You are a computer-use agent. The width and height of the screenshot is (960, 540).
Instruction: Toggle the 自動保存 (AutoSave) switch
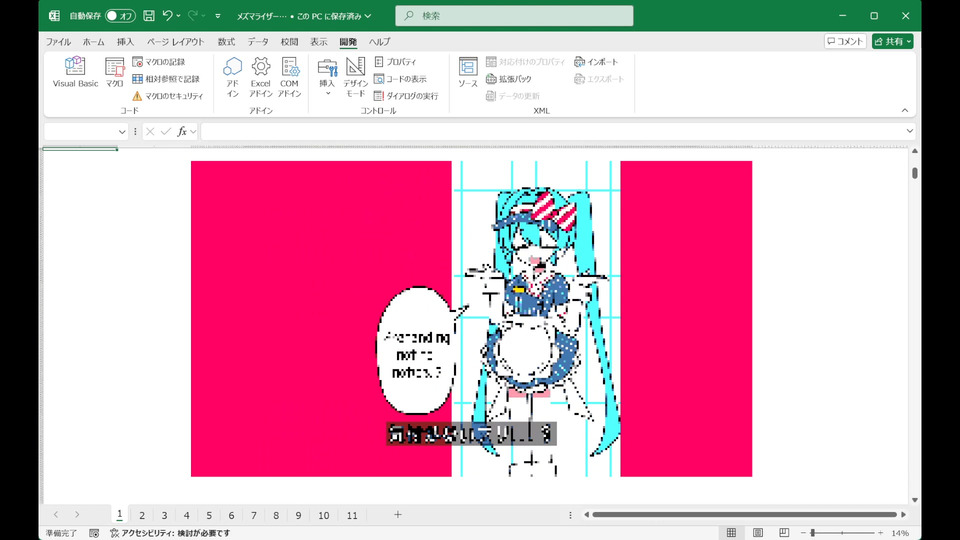pyautogui.click(x=120, y=16)
